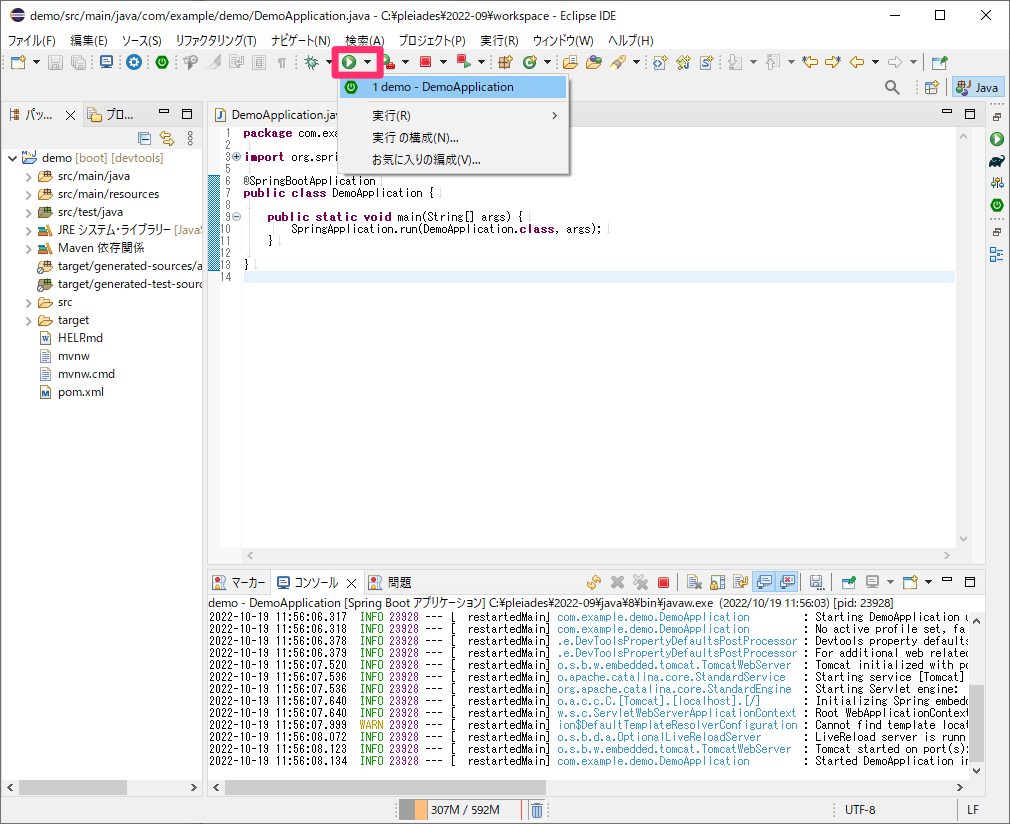Click the Collapse All icon in package explorer

coord(144,138)
